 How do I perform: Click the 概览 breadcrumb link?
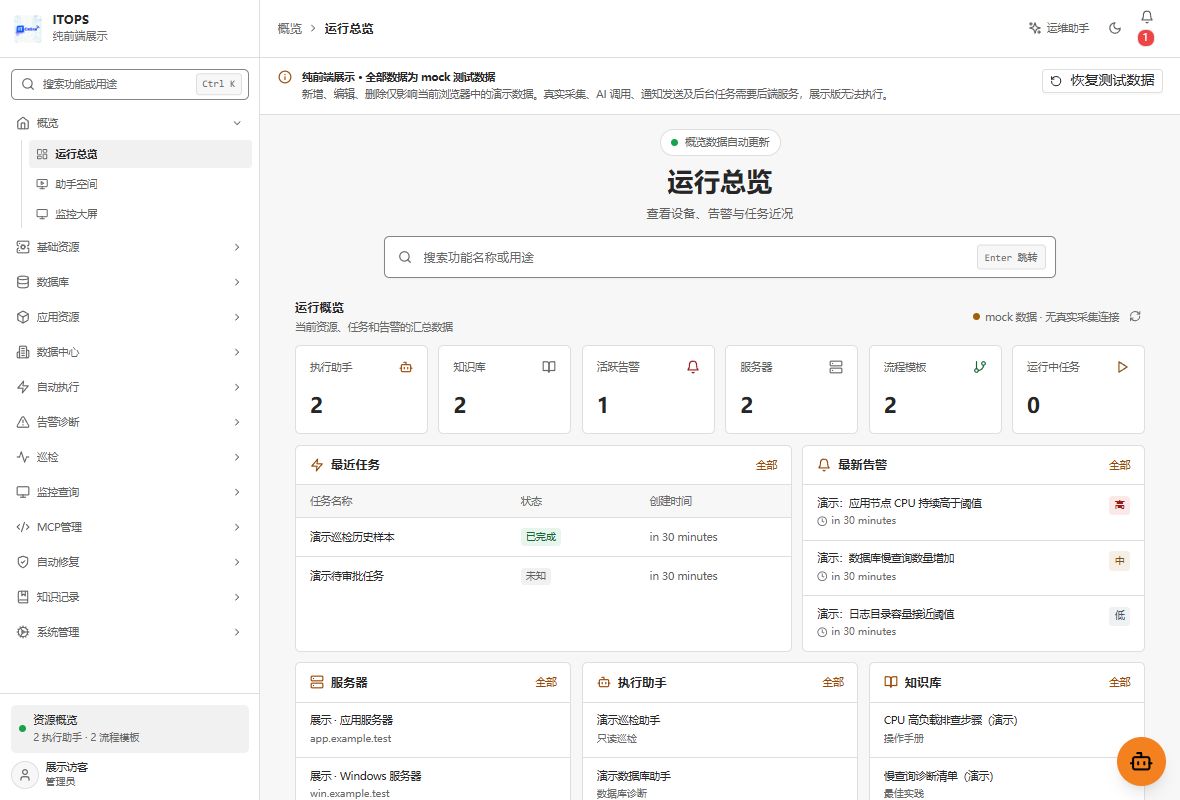click(x=290, y=29)
